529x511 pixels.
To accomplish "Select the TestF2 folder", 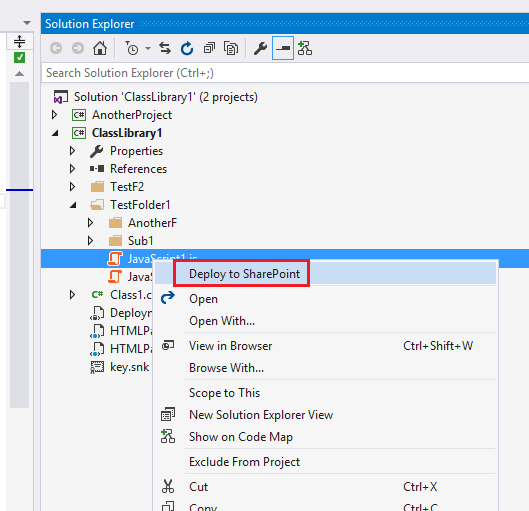I will pyautogui.click(x=127, y=187).
